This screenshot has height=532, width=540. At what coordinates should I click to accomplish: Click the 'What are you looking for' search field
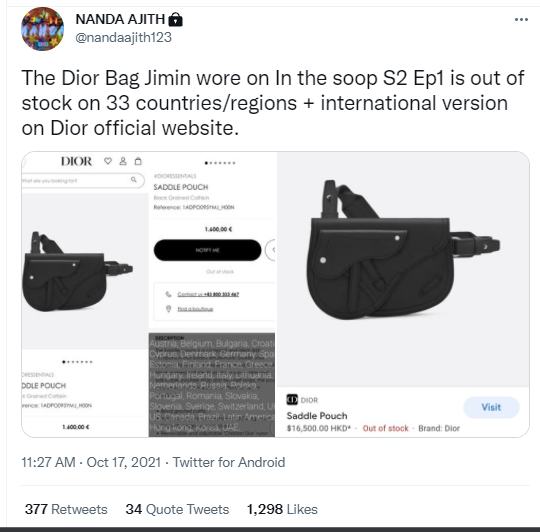[83, 180]
